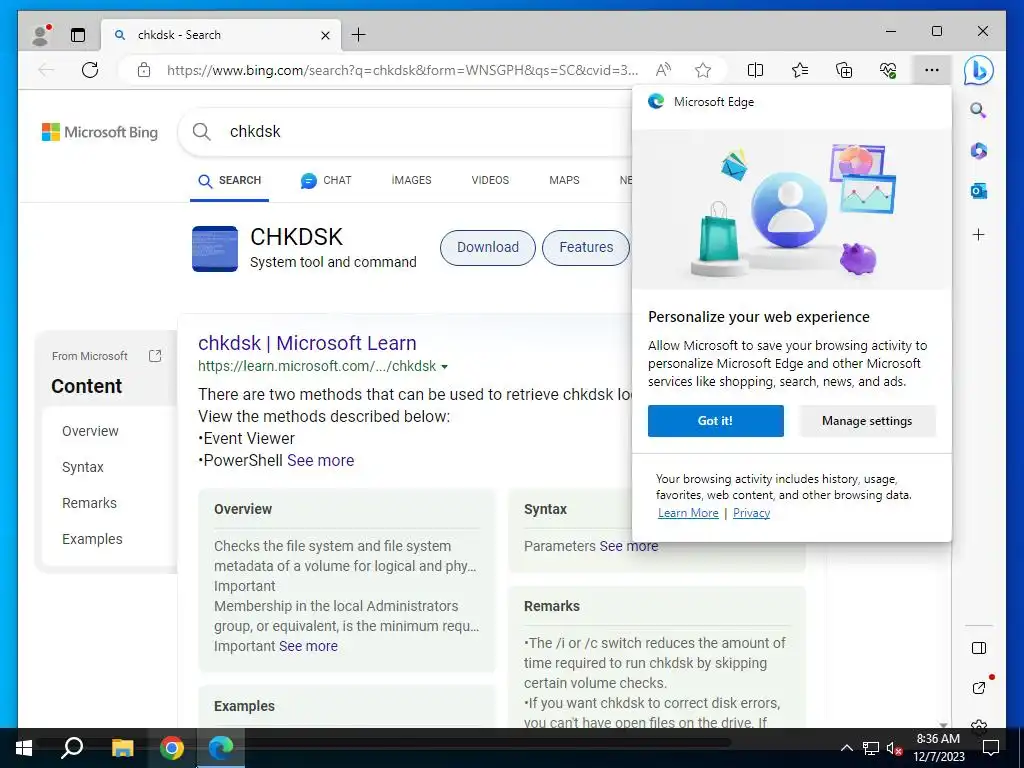
Task: Switch to the CHAT tab
Action: pyautogui.click(x=326, y=180)
